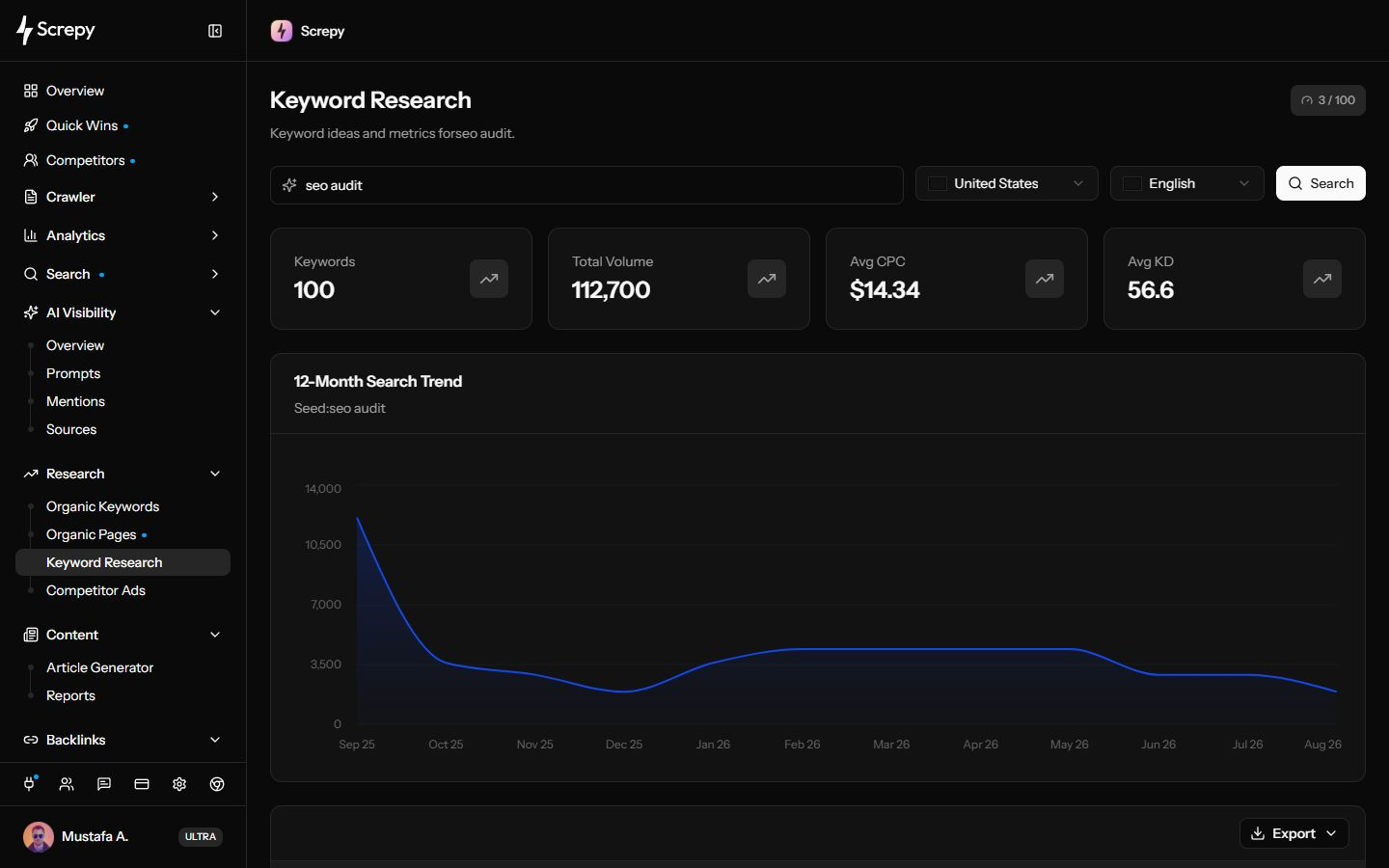Expand the Analytics section
This screenshot has height=868, width=1389.
tap(123, 235)
